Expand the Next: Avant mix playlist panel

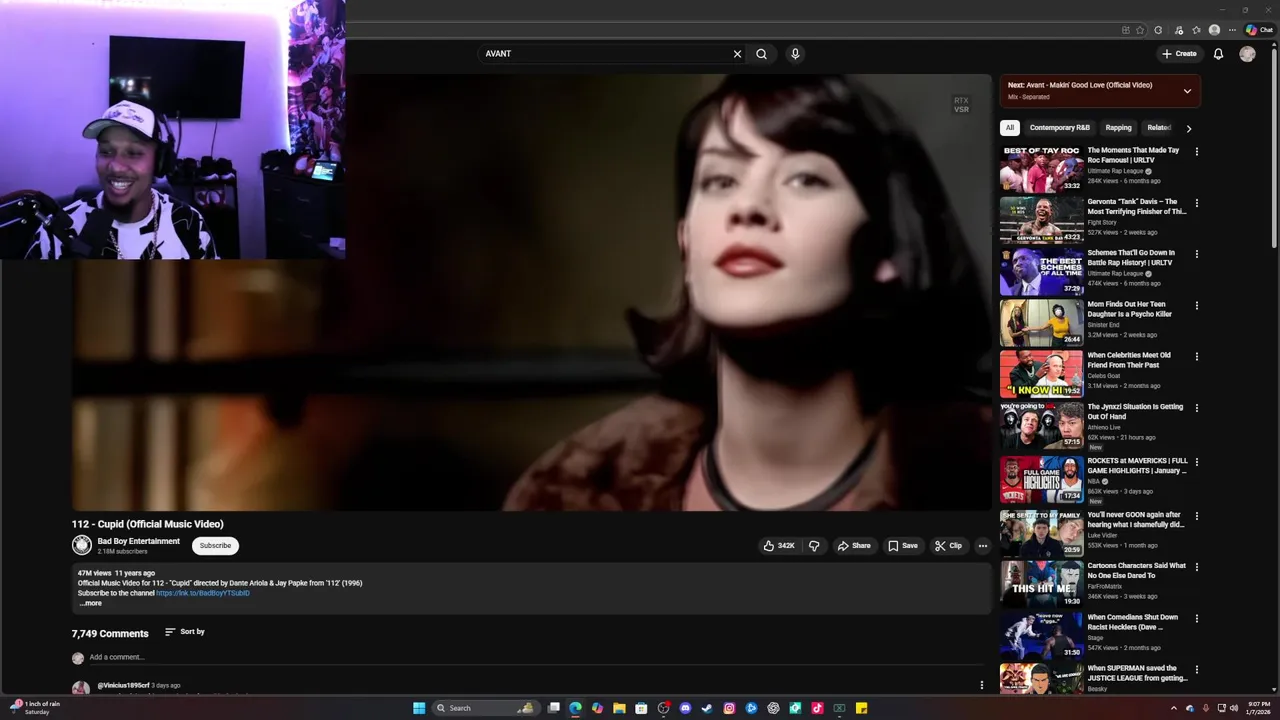pos(1187,91)
